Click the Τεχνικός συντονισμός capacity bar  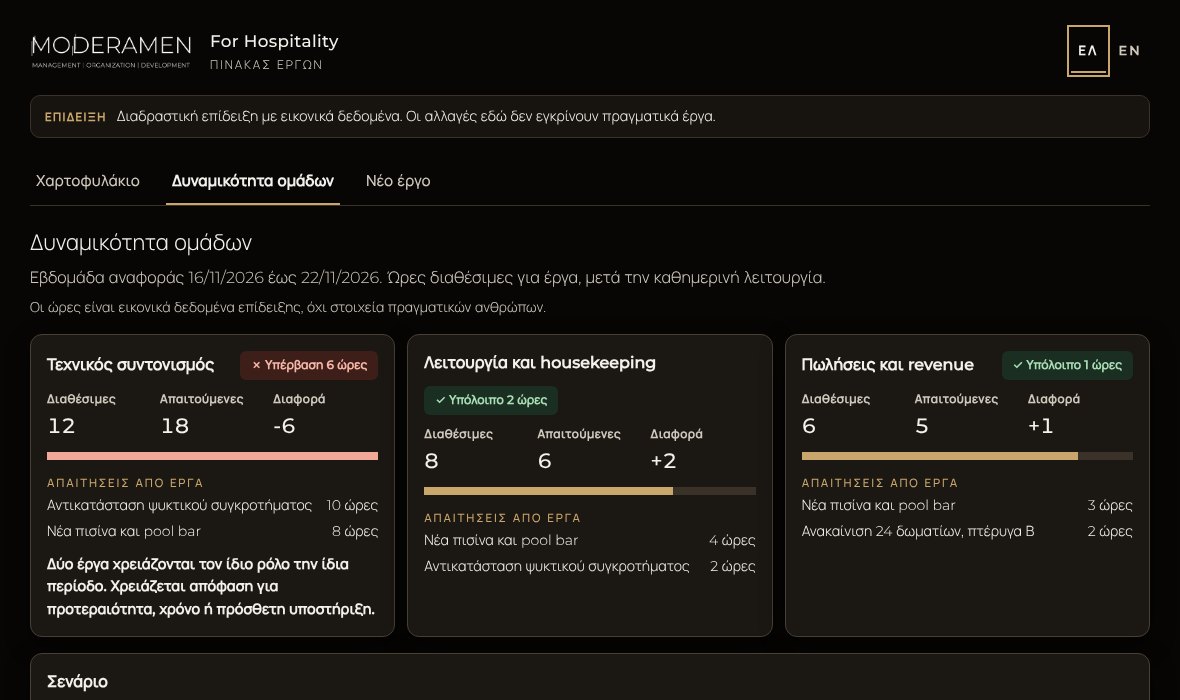(212, 456)
